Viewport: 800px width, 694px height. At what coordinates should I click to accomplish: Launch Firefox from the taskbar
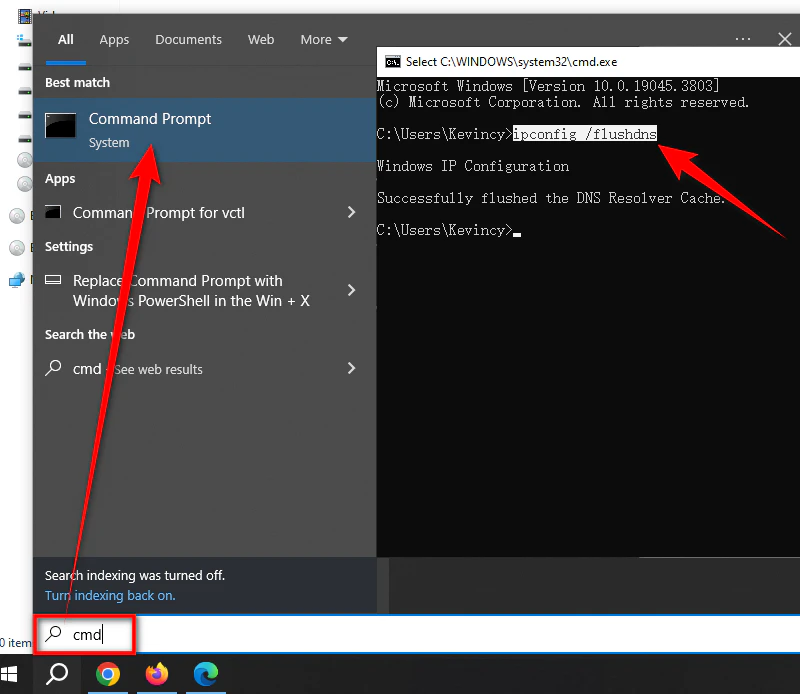157,675
